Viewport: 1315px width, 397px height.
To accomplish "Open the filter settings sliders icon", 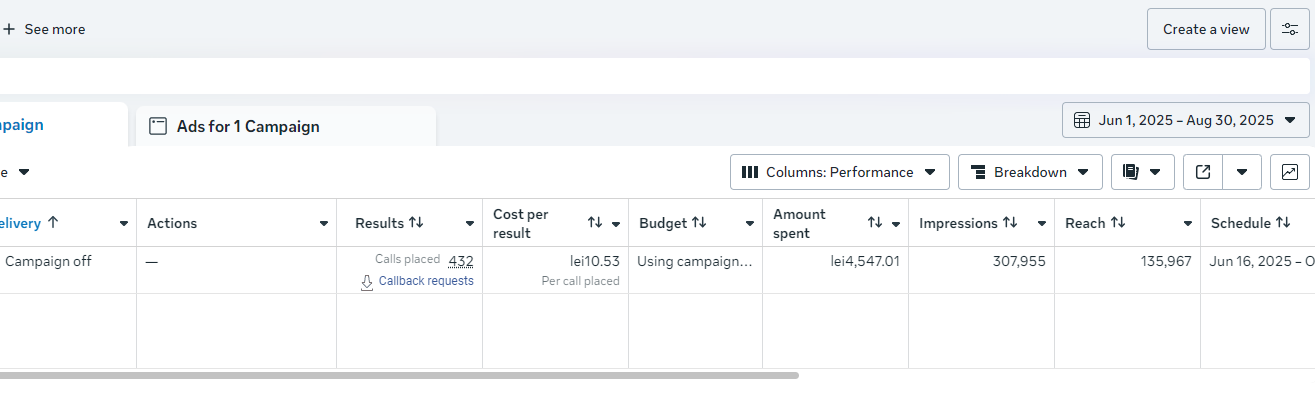I will pyautogui.click(x=1290, y=29).
